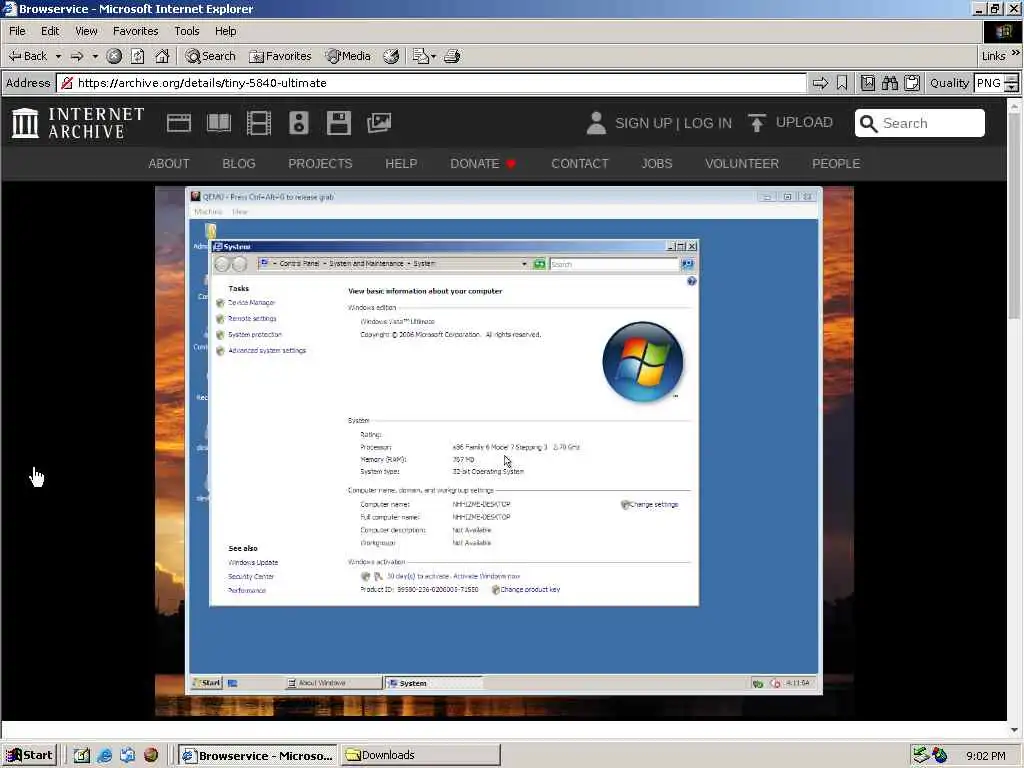
Task: Open the Quality PNG dropdown
Action: (x=996, y=83)
